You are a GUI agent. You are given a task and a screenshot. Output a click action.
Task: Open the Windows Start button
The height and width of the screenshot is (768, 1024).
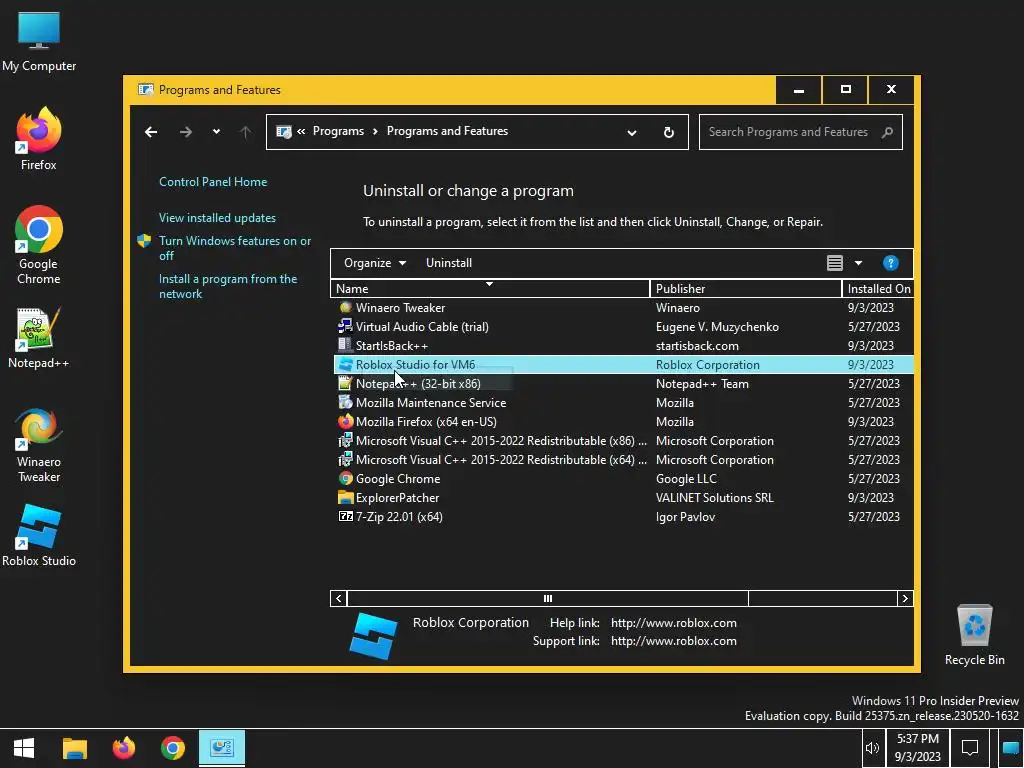point(24,748)
